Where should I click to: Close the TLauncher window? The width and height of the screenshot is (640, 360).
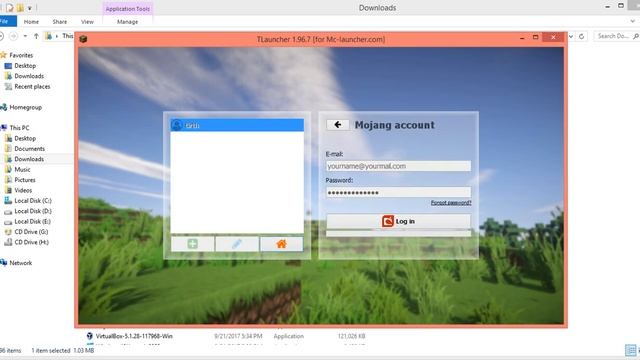point(553,38)
